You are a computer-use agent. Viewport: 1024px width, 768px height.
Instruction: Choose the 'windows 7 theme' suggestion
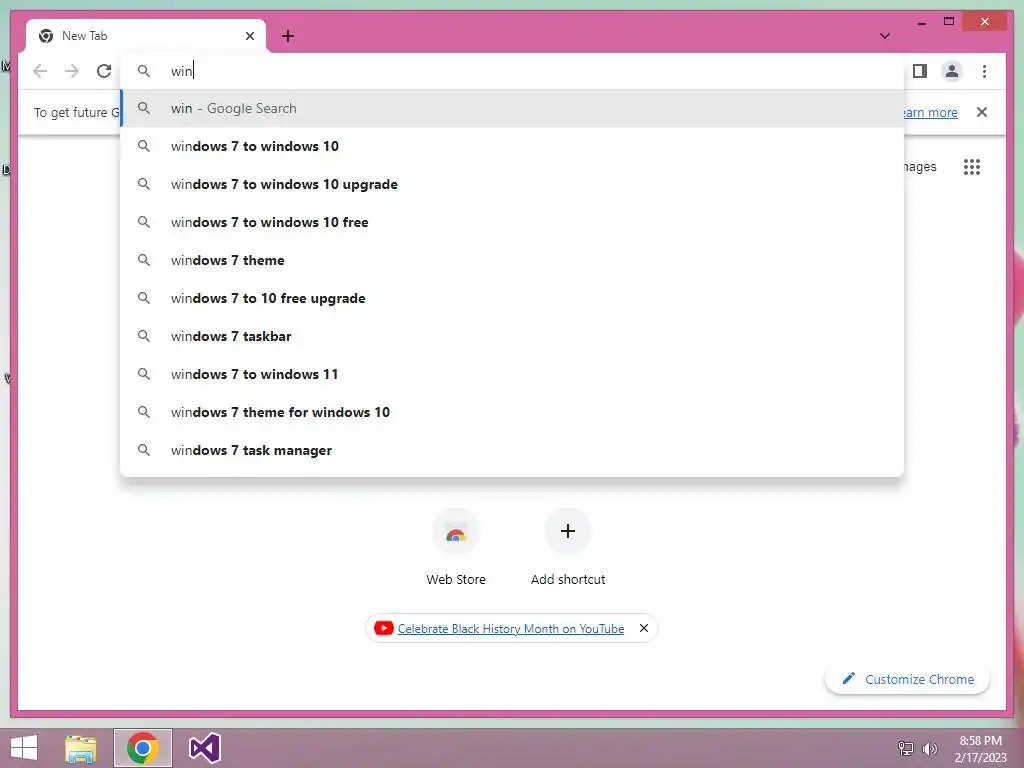point(513,260)
